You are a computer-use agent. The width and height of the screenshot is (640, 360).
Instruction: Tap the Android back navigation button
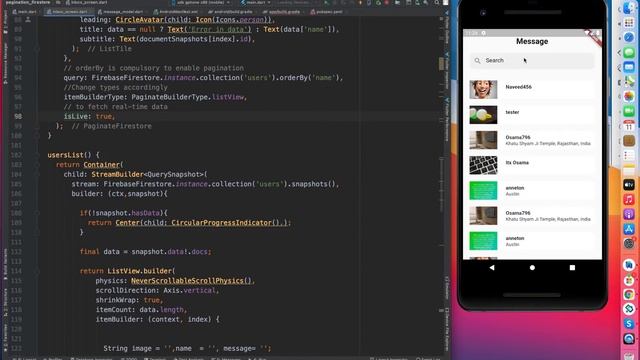[x=492, y=268]
